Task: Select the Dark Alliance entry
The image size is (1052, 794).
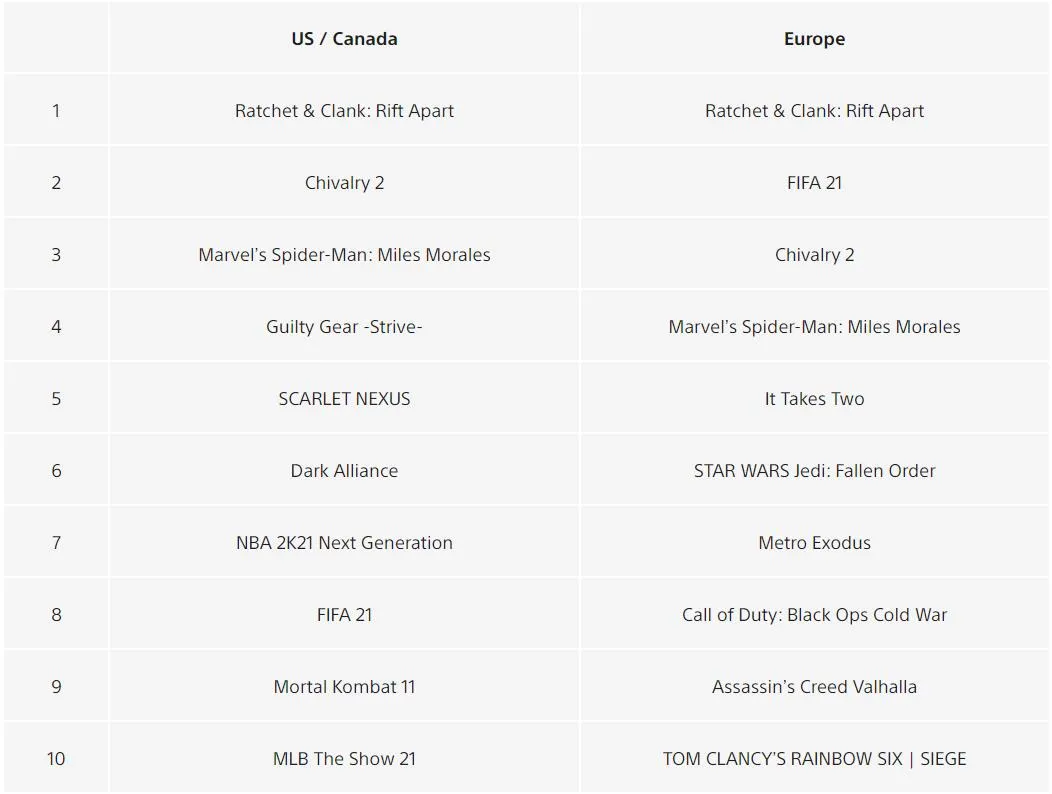Action: [x=344, y=471]
